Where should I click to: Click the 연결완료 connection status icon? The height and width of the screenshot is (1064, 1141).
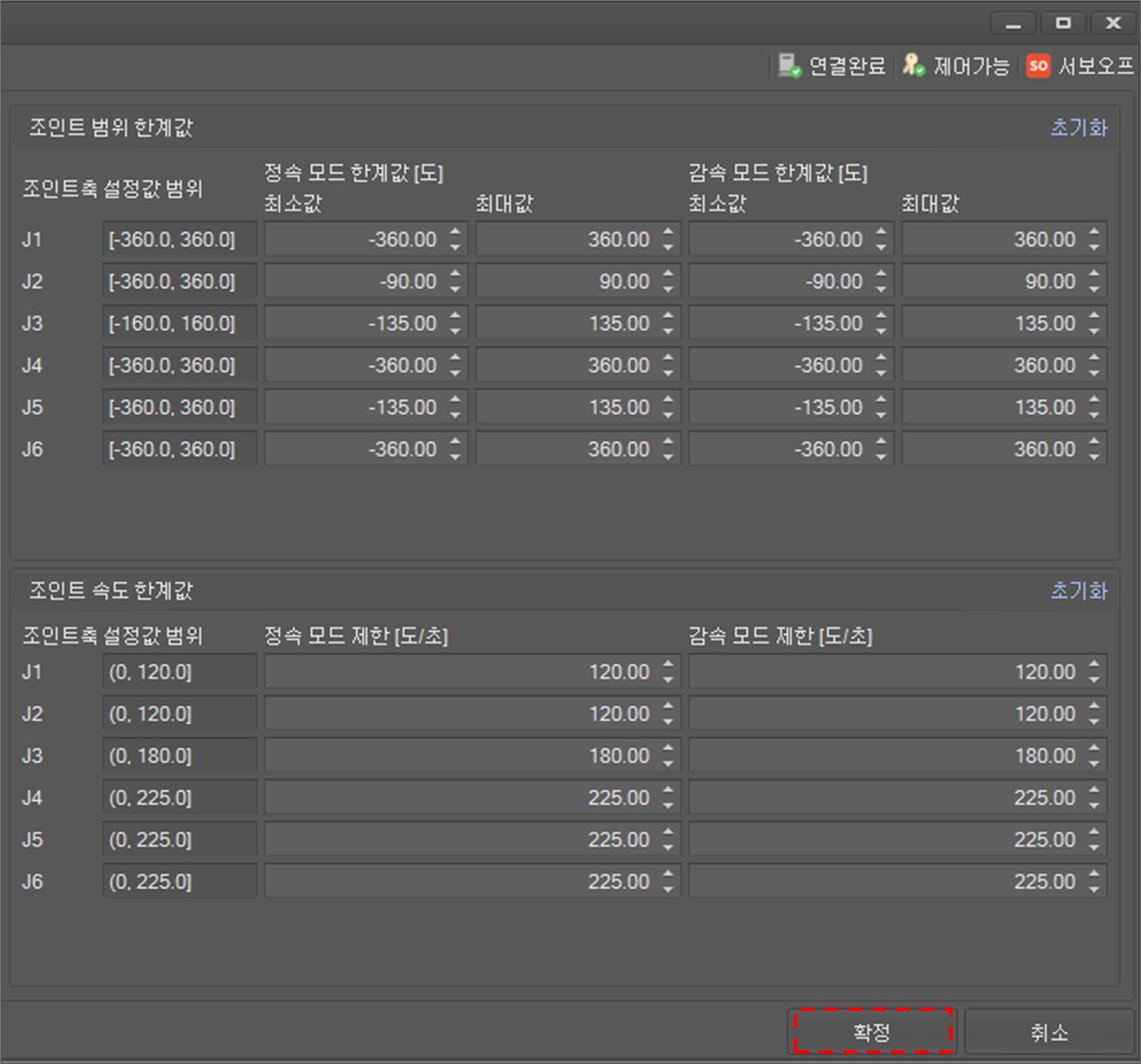[x=789, y=65]
